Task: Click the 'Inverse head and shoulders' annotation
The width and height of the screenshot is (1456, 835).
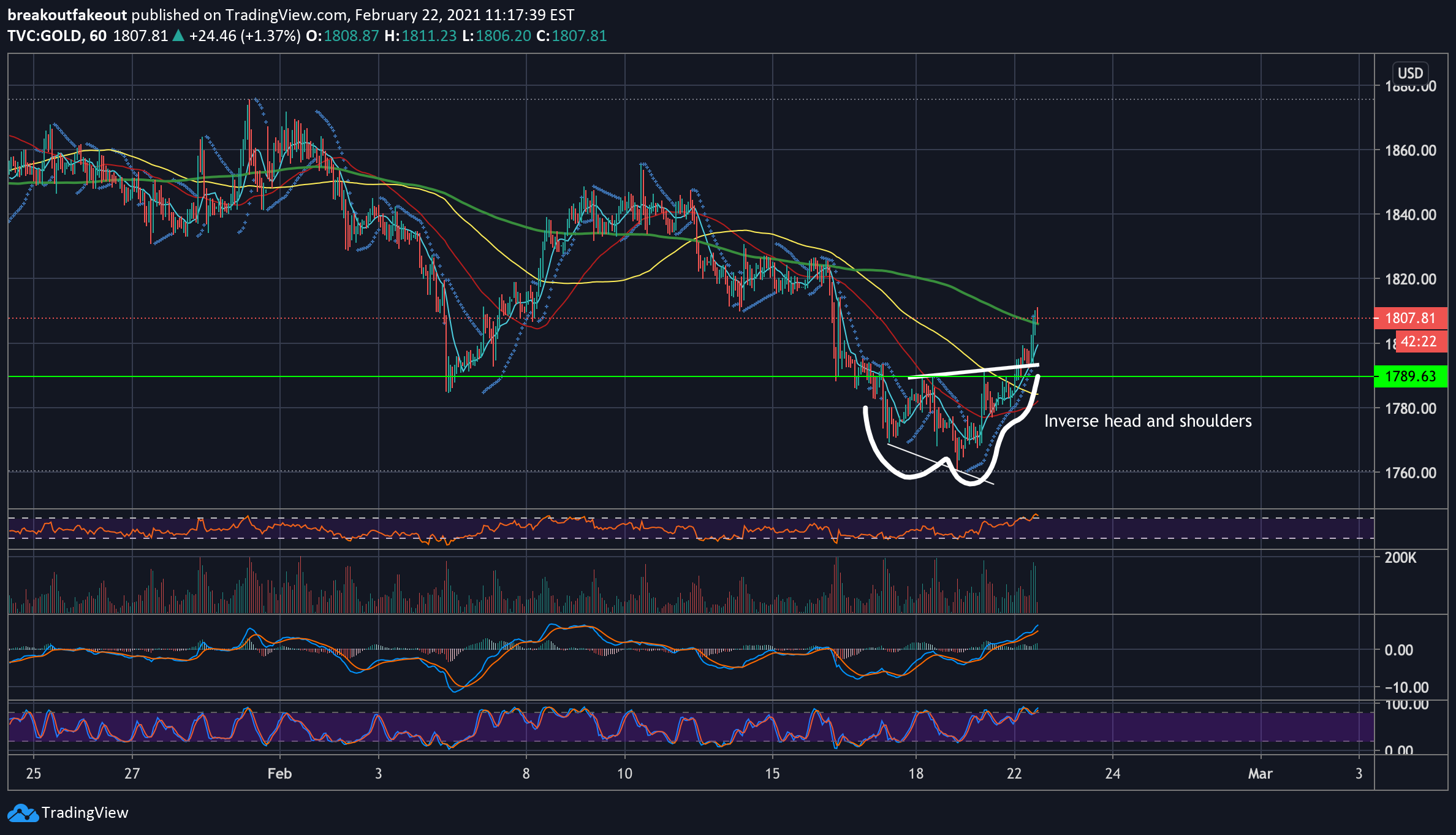Action: click(1148, 421)
